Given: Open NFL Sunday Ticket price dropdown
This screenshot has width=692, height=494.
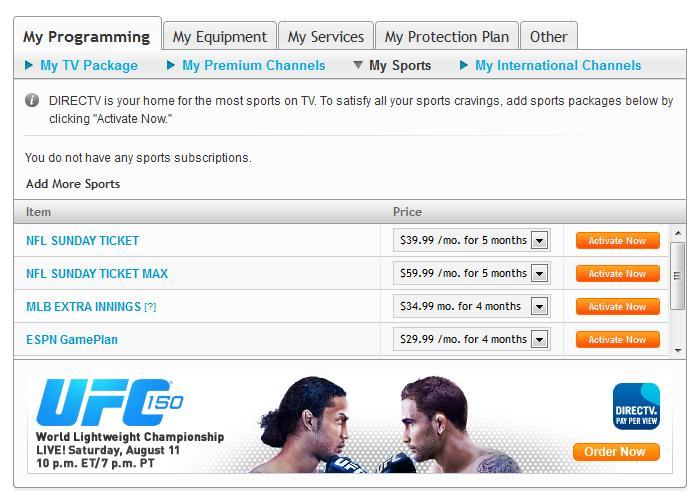Looking at the screenshot, I should (539, 241).
